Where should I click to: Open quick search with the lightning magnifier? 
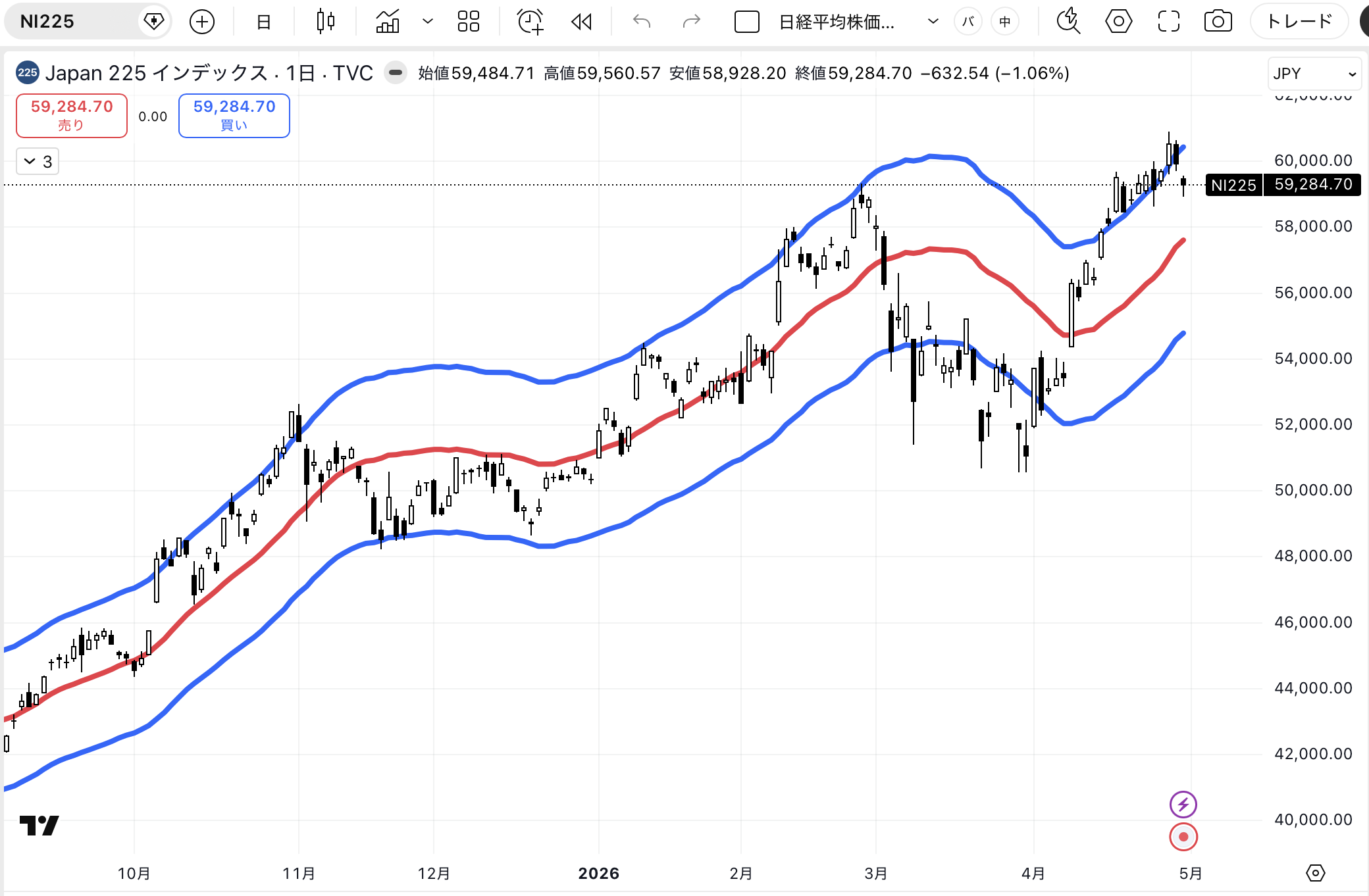click(x=1068, y=22)
